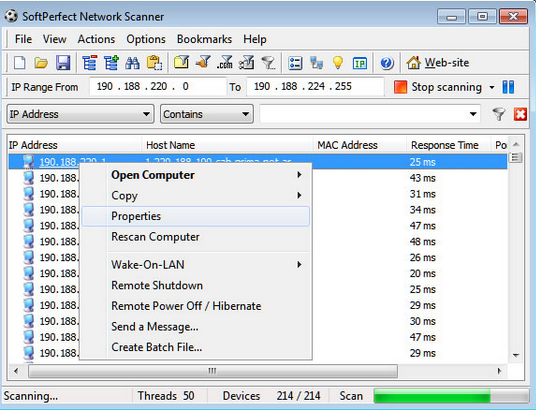The width and height of the screenshot is (536, 410).
Task: Expand the Open Computer submenu arrow
Action: [x=299, y=175]
